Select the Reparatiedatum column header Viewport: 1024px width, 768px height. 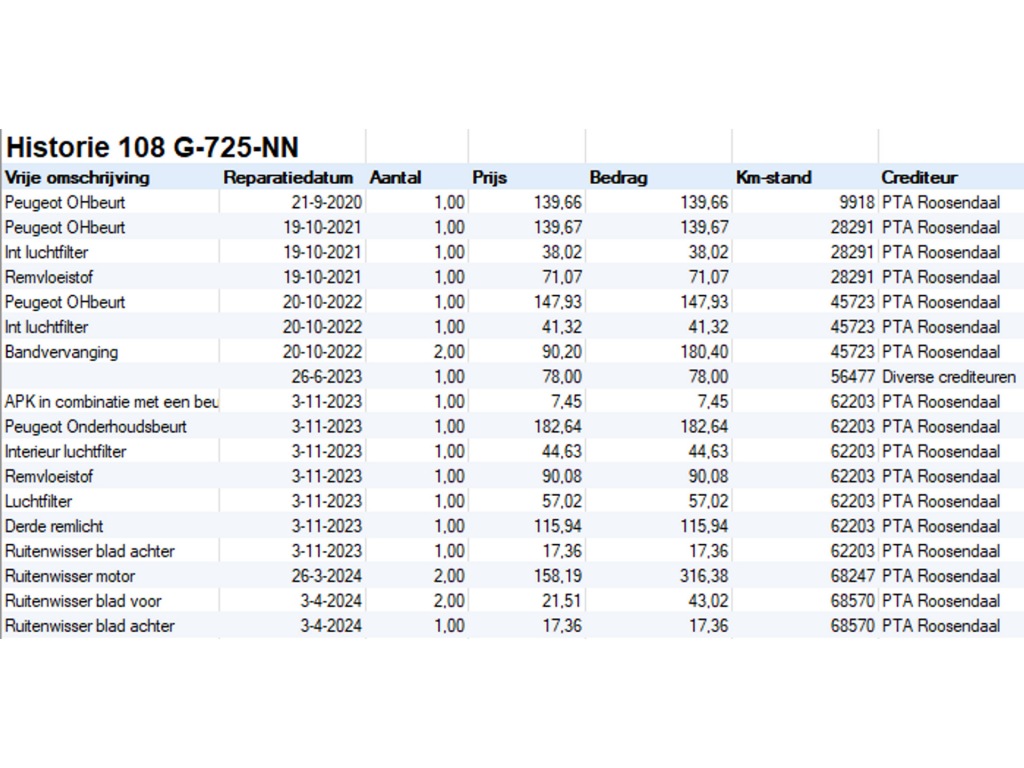288,178
